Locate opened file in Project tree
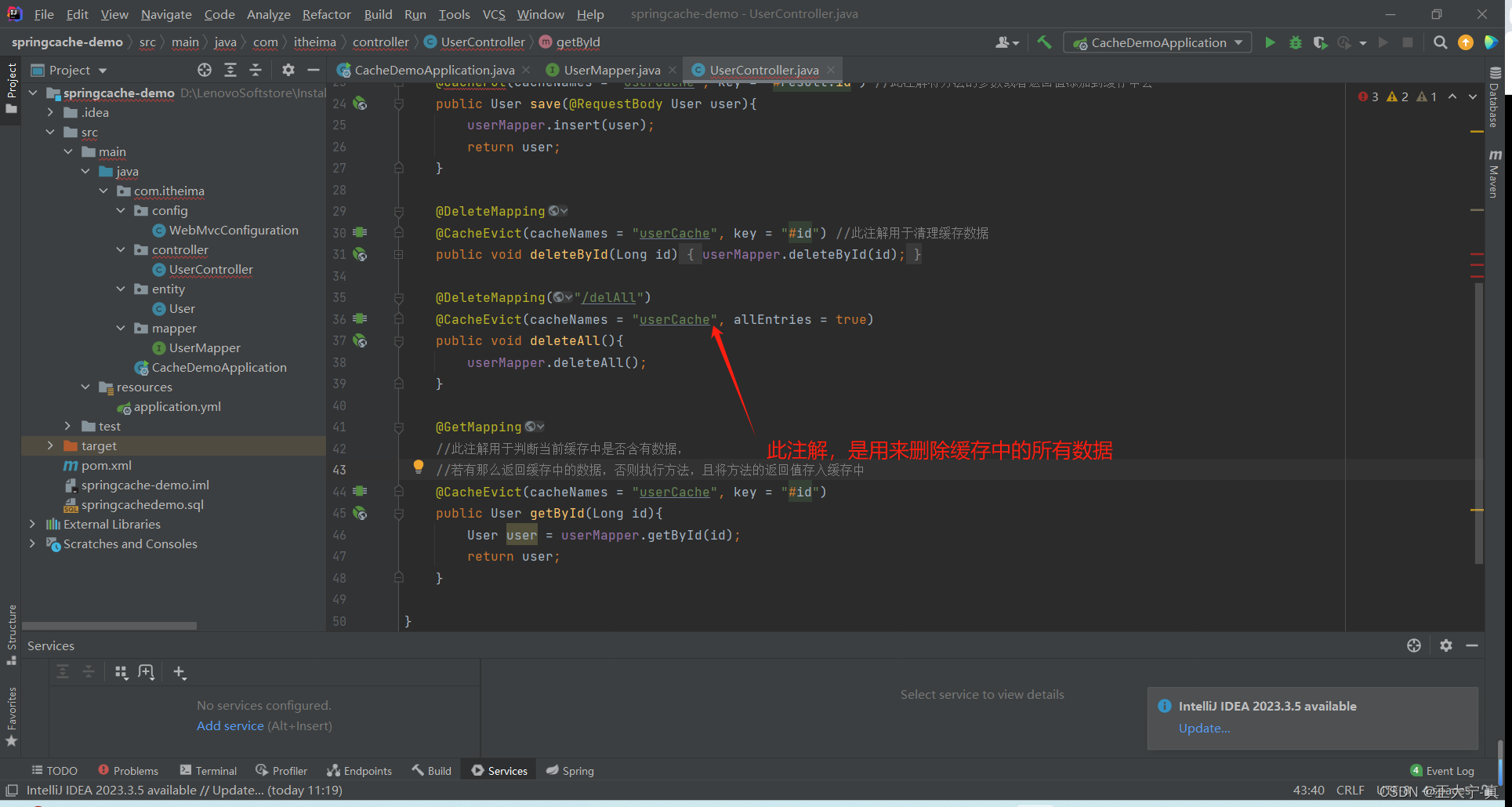The height and width of the screenshot is (807, 1512). tap(205, 70)
